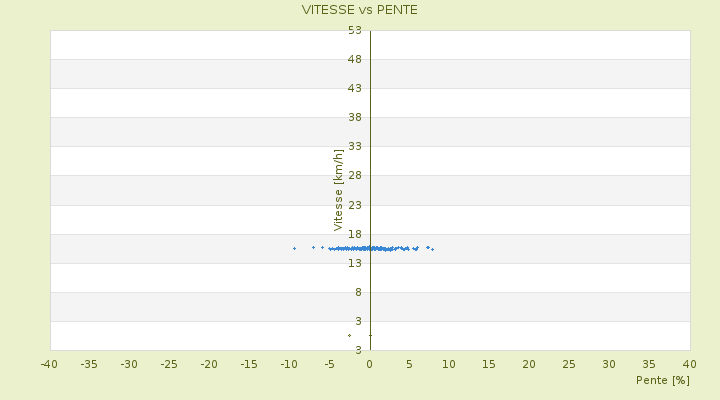
Task: Click the -35 tick label on the horizontal axis
Action: click(x=89, y=364)
